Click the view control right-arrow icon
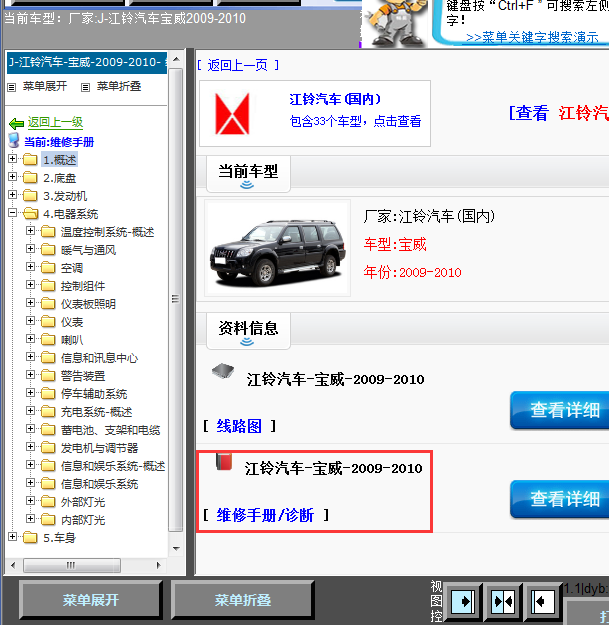The height and width of the screenshot is (625, 609). coord(463,601)
